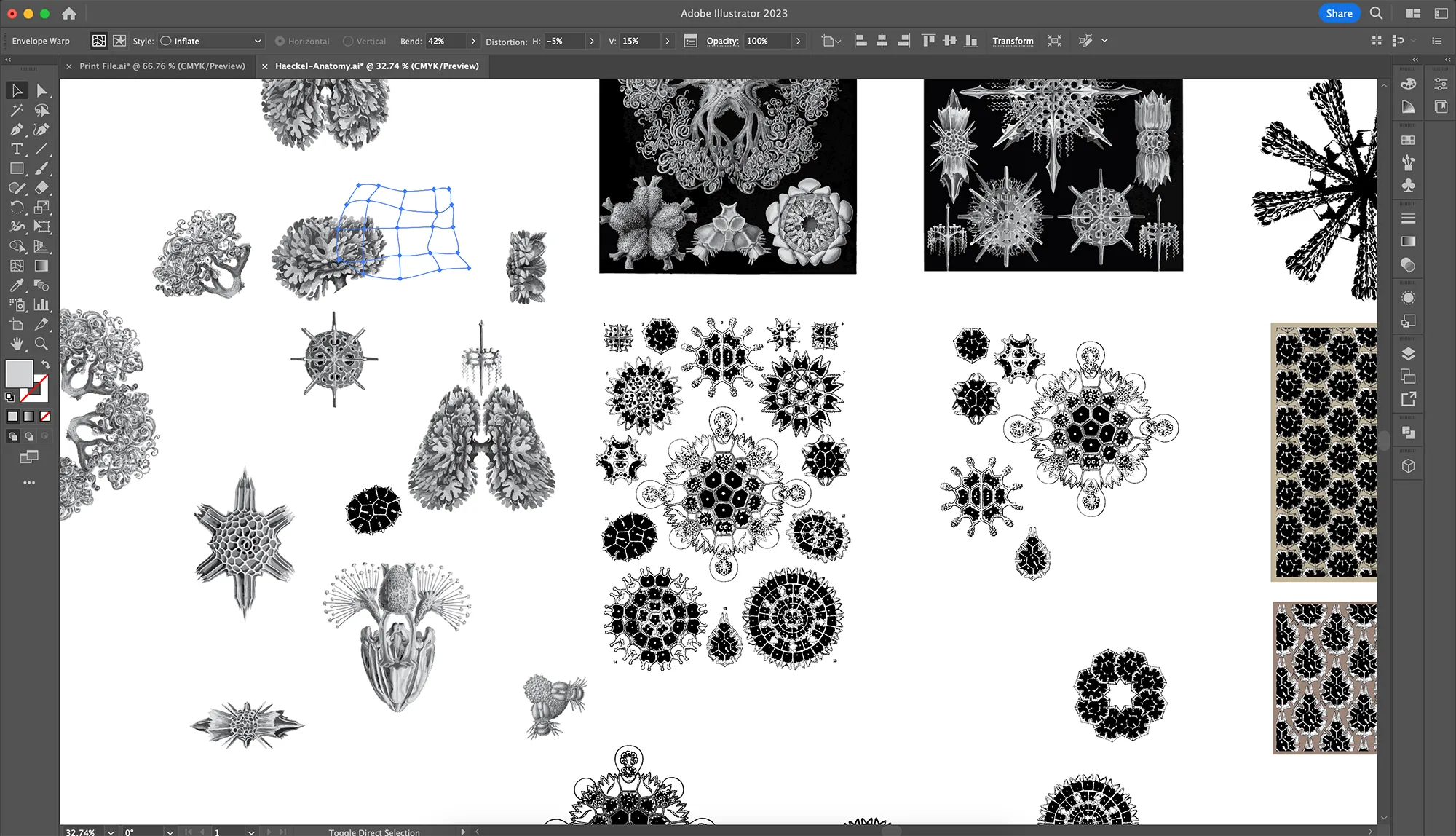Close the Haeckel-Anatomy.ai document tab
Screen dimensions: 1456x836
(x=265, y=66)
